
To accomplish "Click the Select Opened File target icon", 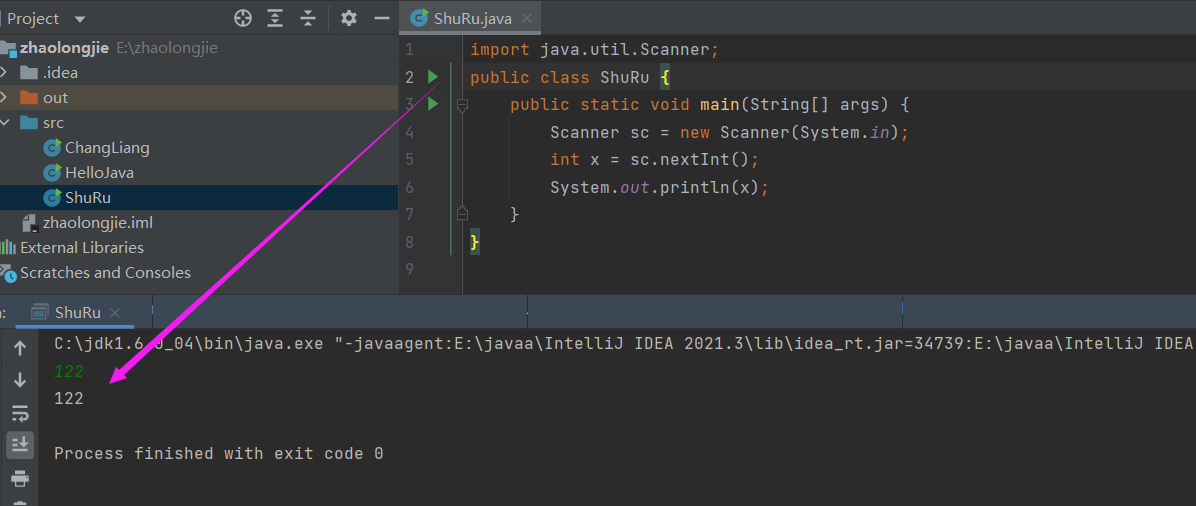I will (x=243, y=18).
